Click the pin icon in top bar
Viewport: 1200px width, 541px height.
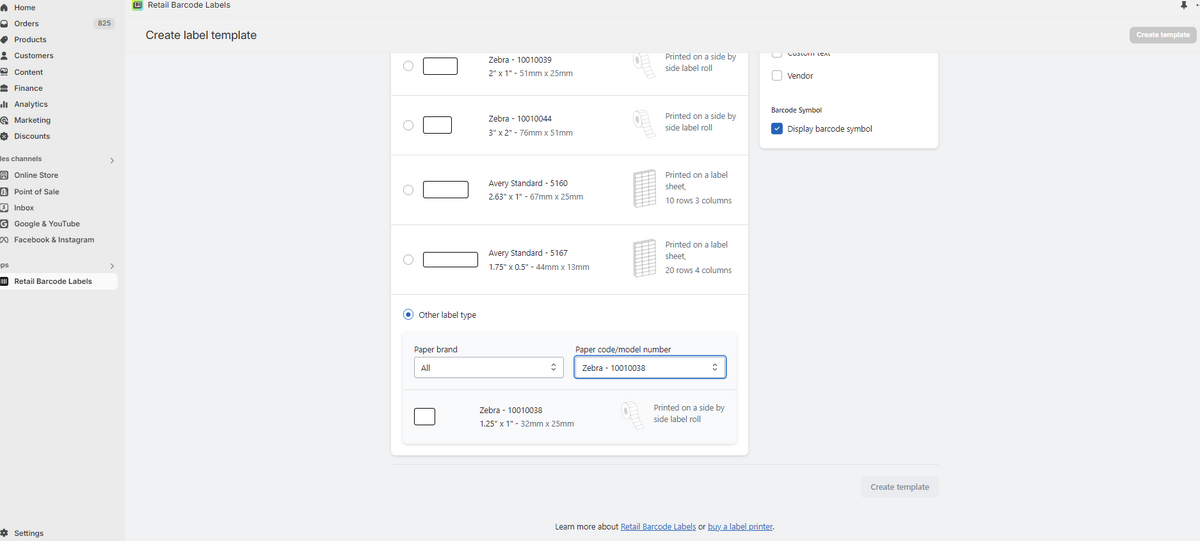point(1184,5)
